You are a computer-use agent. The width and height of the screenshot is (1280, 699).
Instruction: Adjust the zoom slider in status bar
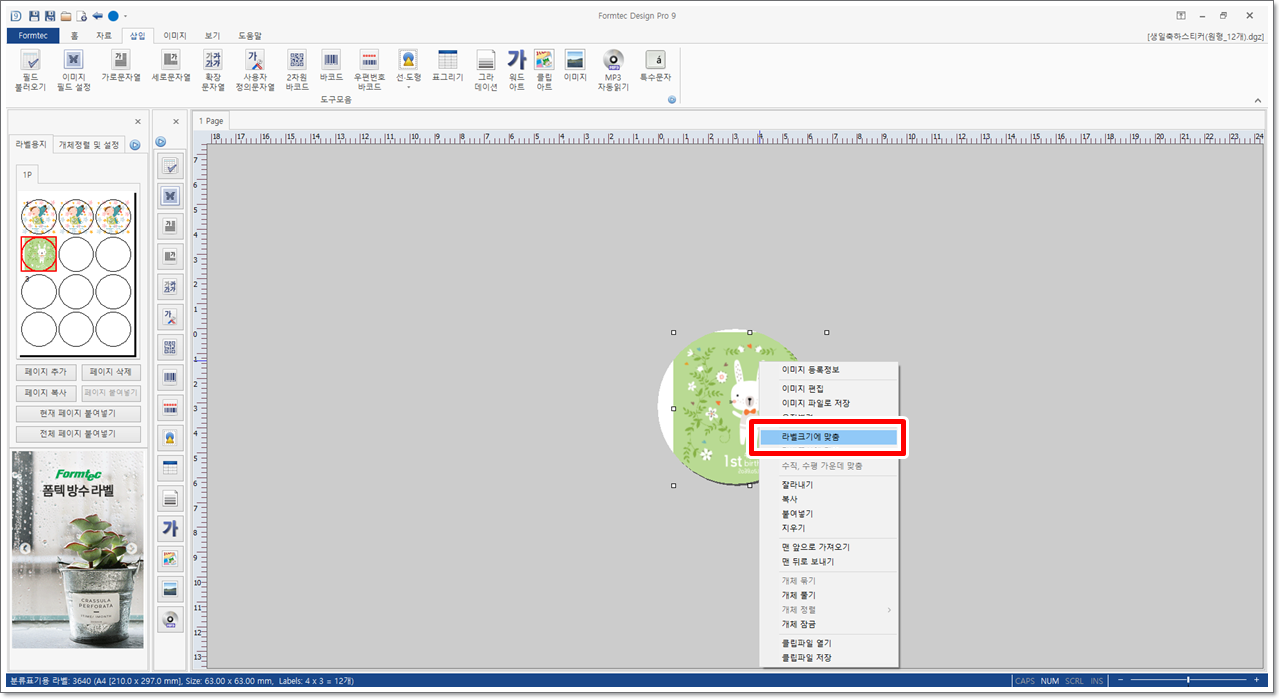tap(1187, 681)
